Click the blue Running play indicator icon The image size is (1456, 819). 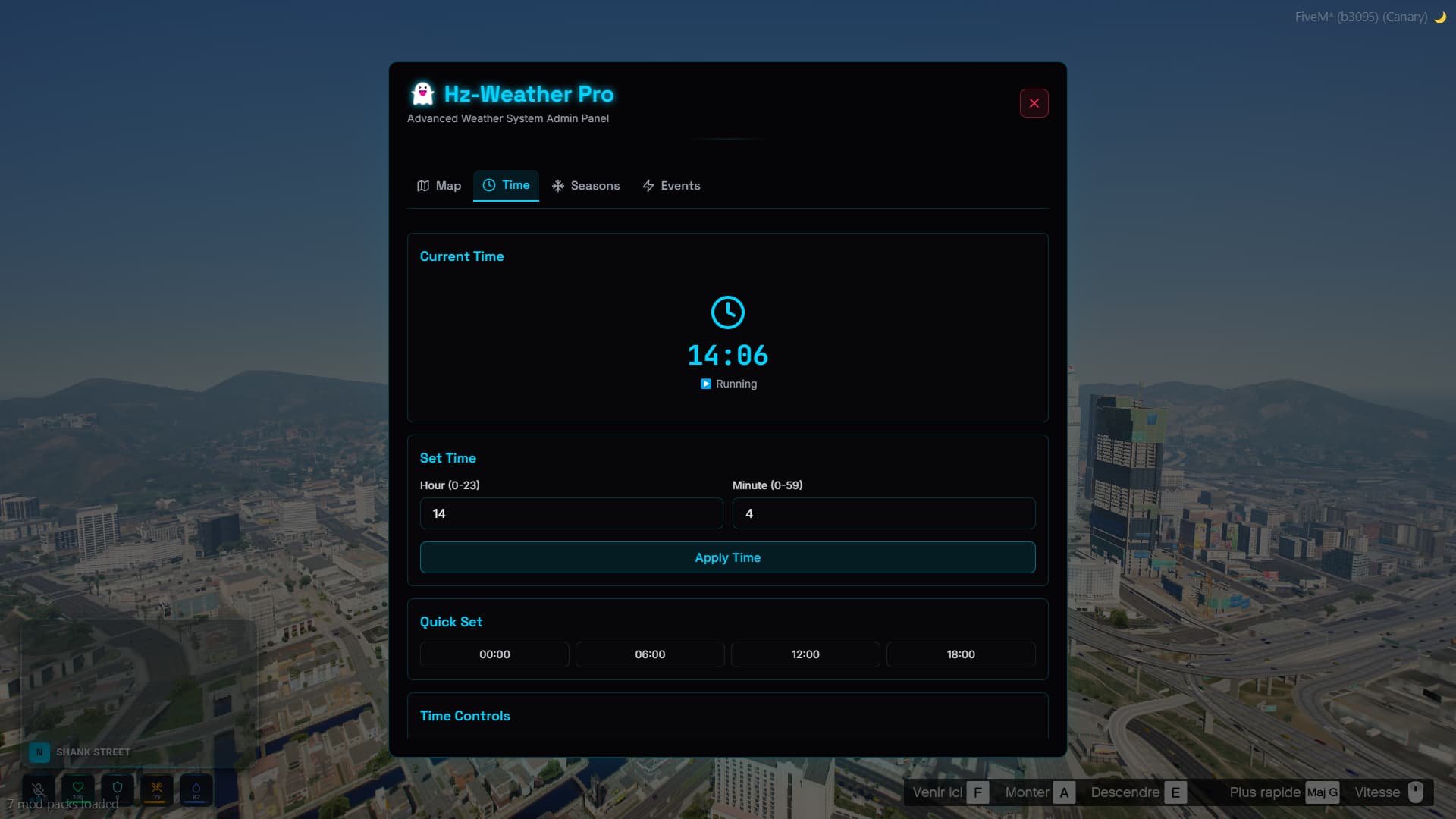click(706, 384)
